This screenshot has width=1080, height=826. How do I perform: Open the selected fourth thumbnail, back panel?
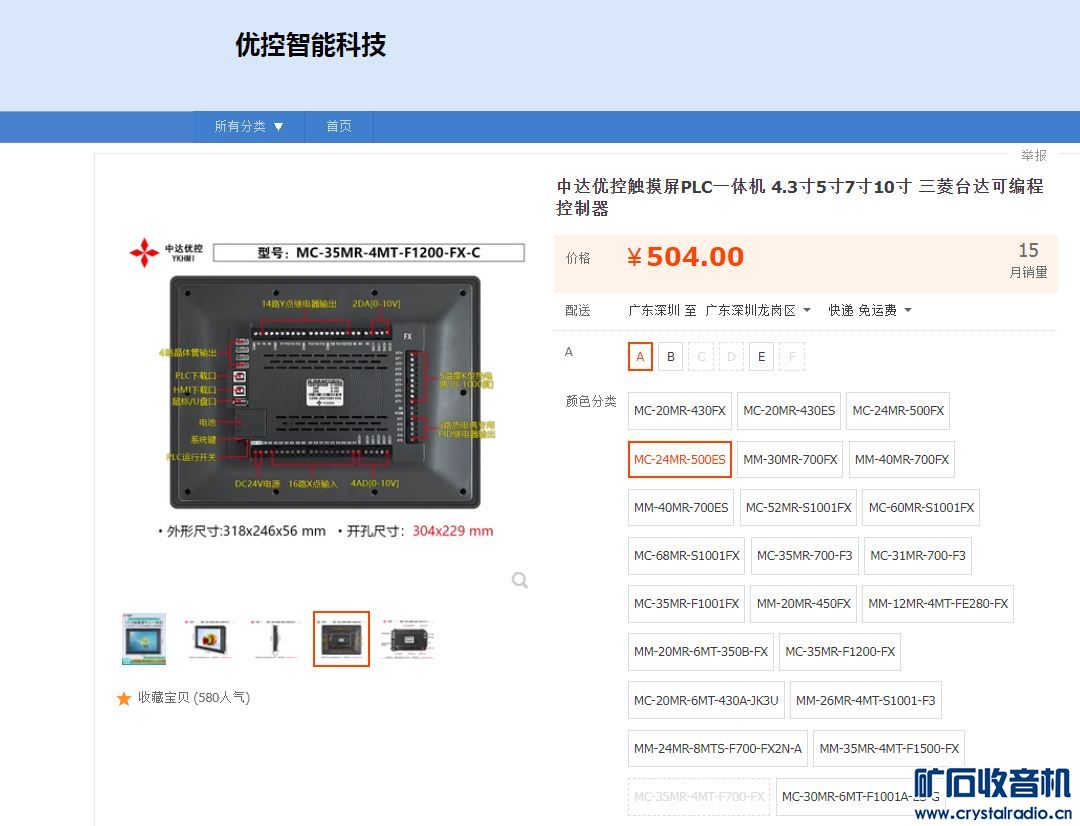tap(342, 639)
